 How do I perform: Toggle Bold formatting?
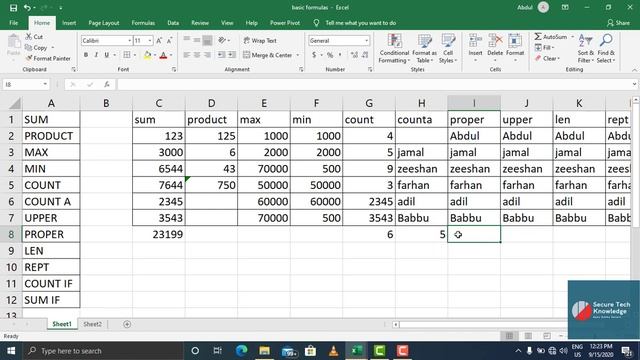pos(86,55)
